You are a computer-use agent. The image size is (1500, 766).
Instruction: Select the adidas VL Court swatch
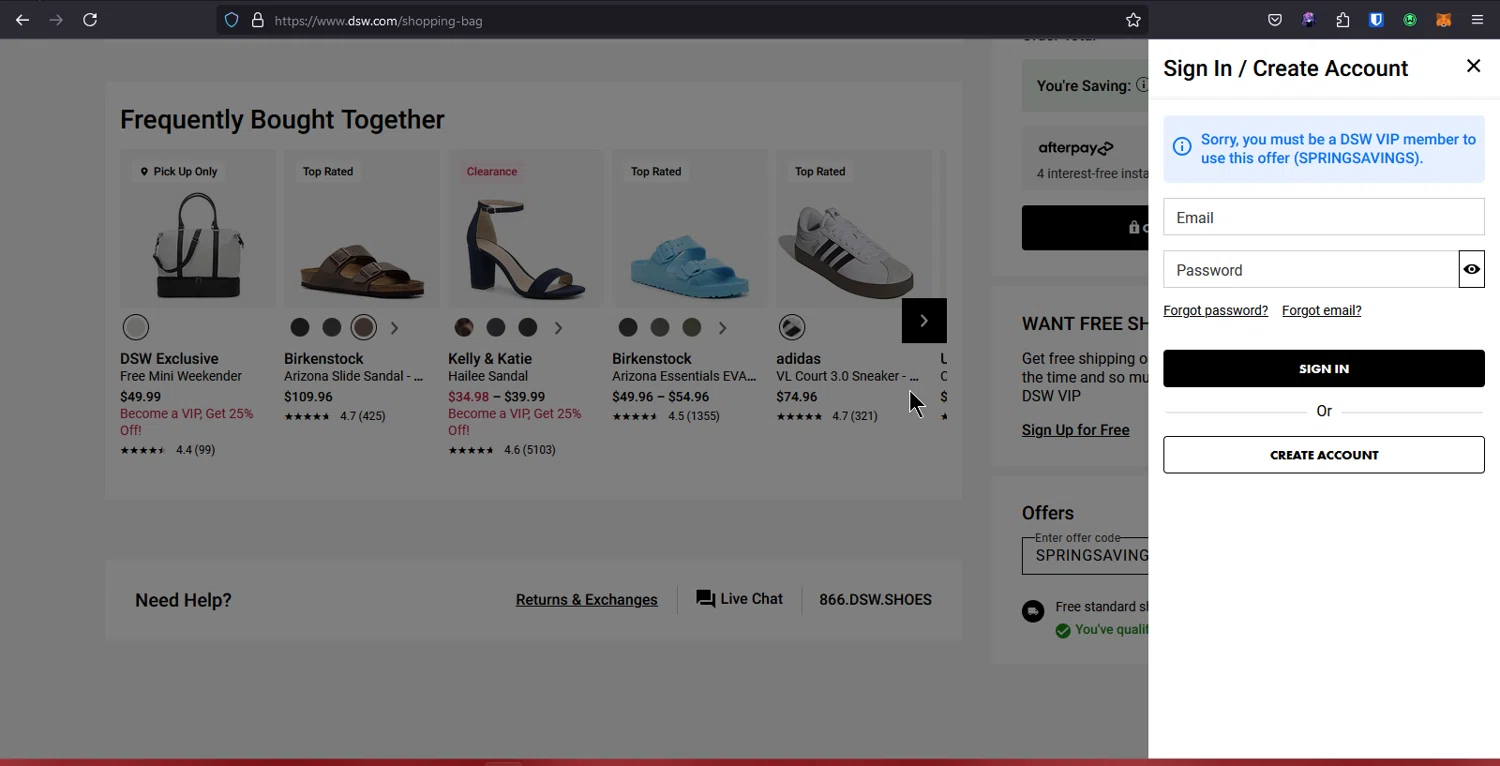coord(792,327)
